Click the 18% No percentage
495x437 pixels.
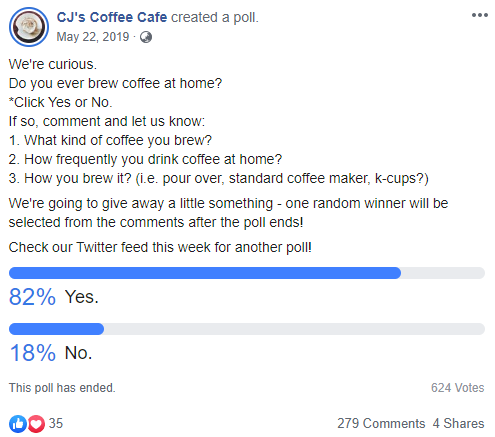[32, 353]
